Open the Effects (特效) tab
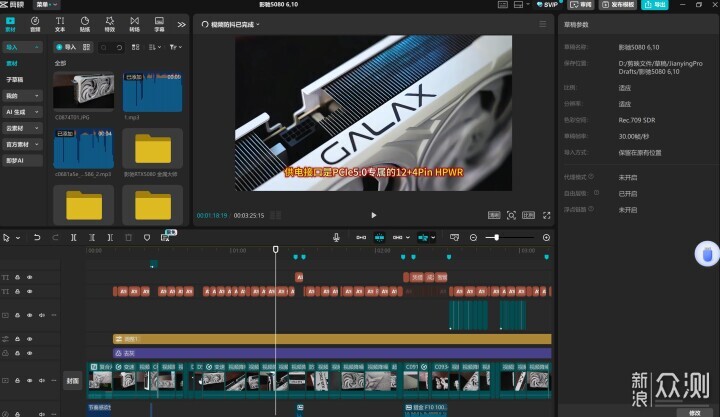The height and width of the screenshot is (417, 720). pyautogui.click(x=110, y=24)
